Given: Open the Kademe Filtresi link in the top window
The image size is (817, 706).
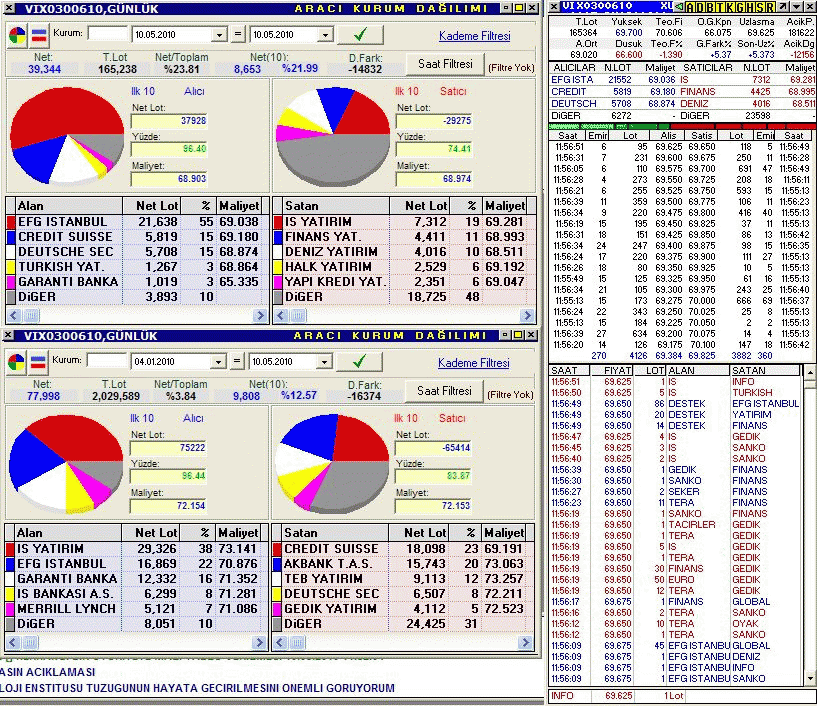Looking at the screenshot, I should (x=475, y=36).
